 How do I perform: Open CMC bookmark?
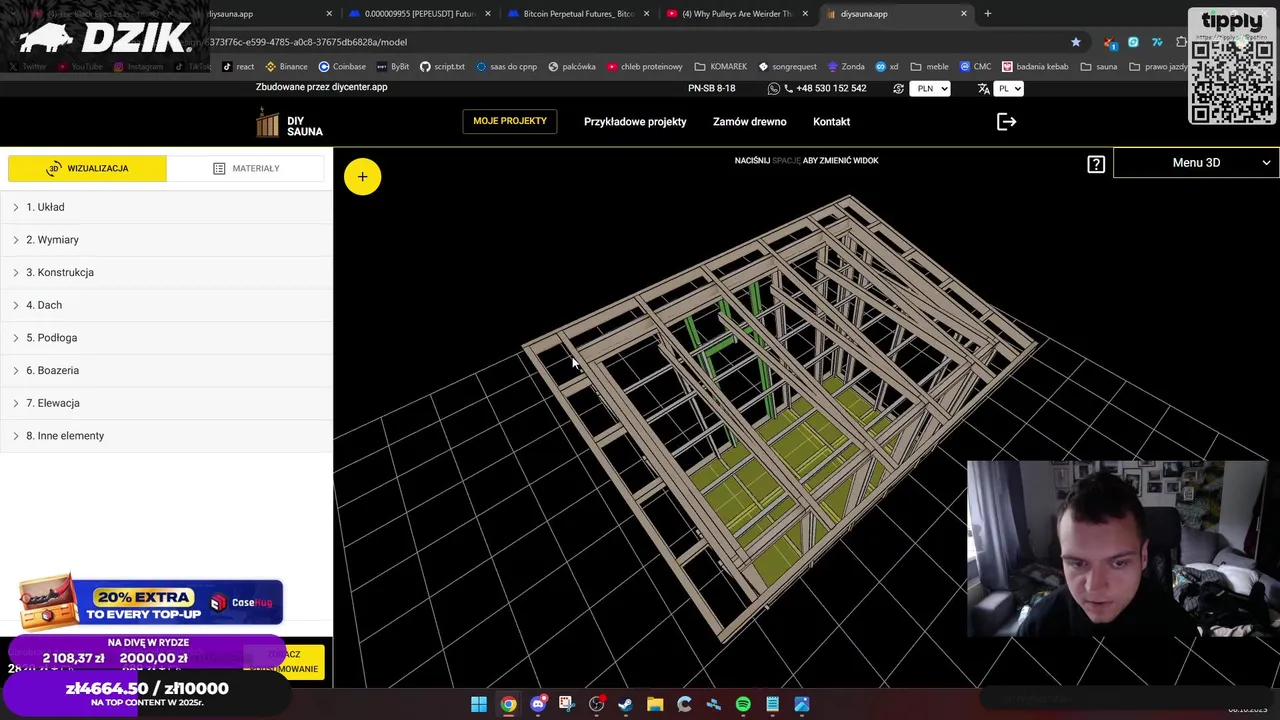point(975,67)
